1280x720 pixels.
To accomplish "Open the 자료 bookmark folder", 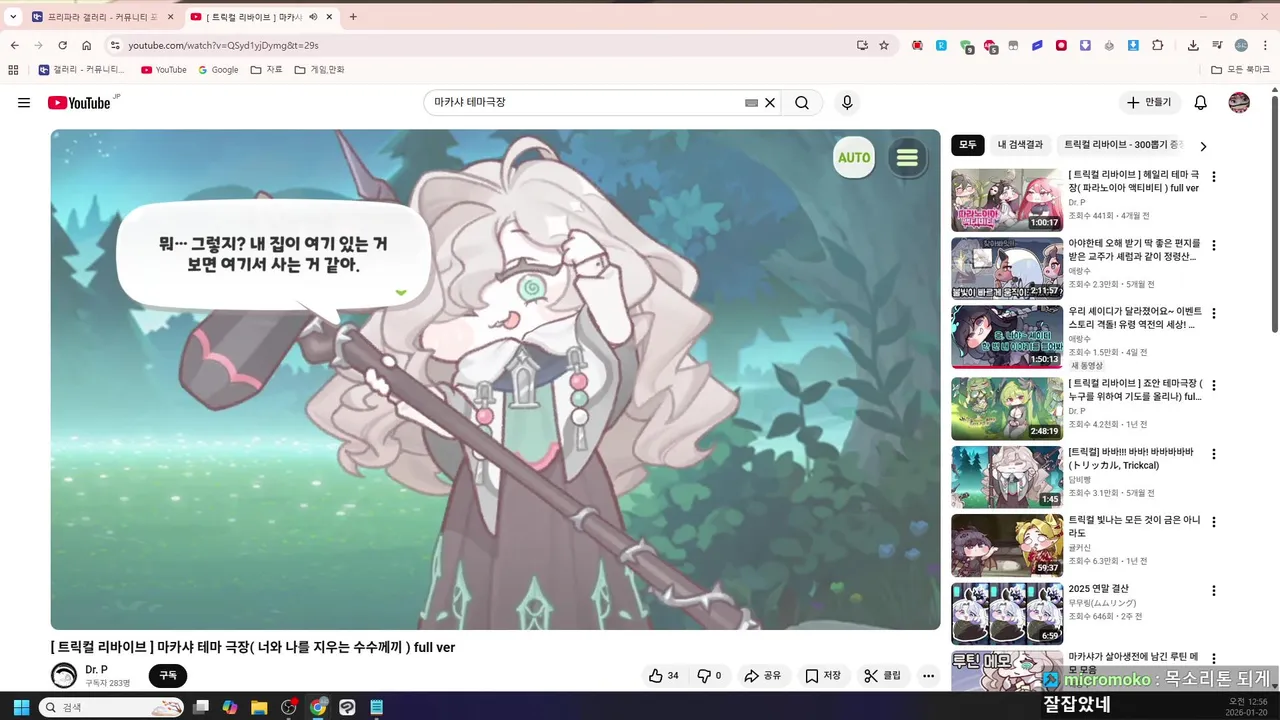I will [x=267, y=70].
